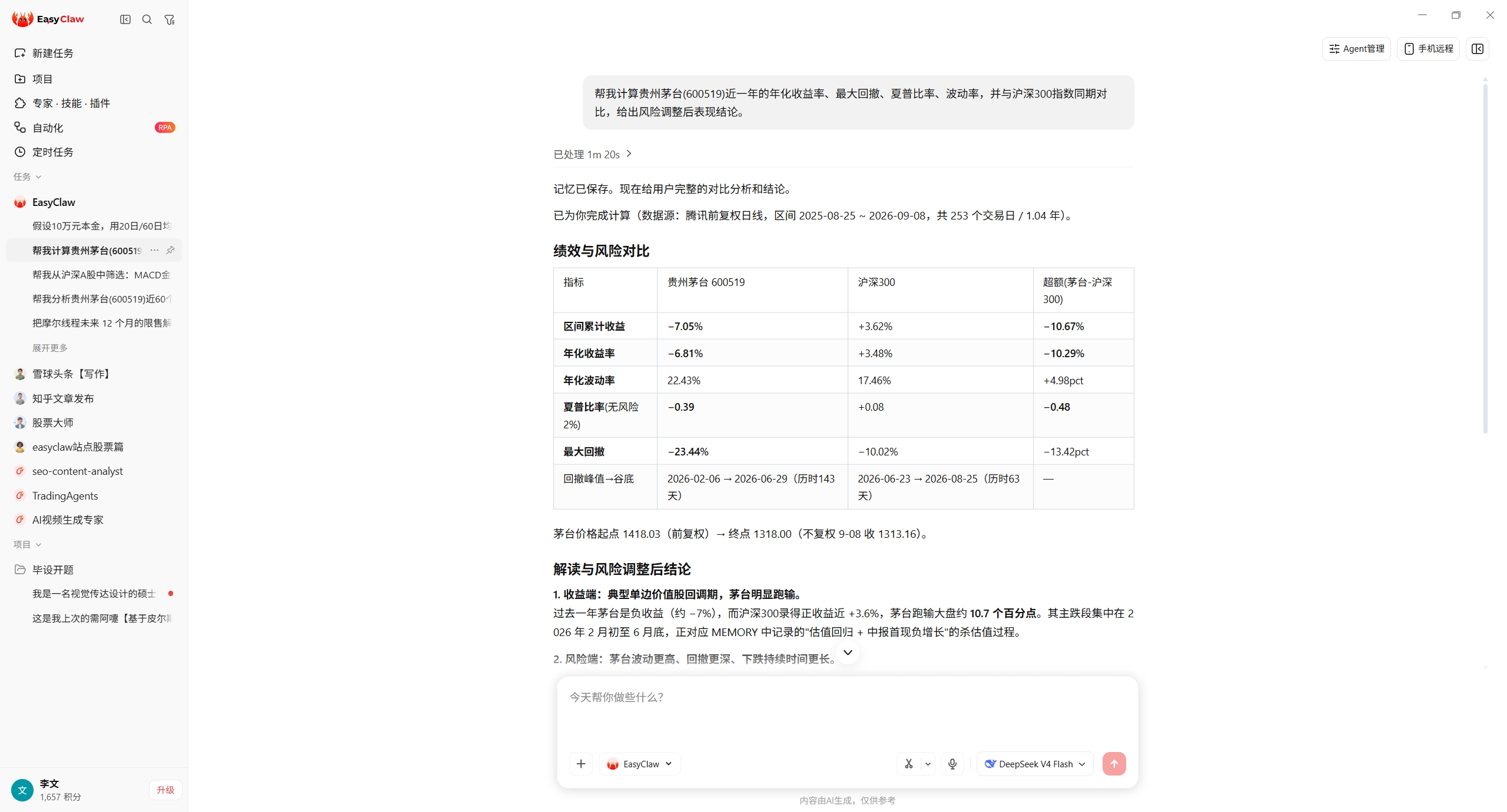Click the 年化收益率 table row label
The width and height of the screenshot is (1507, 812).
pos(589,353)
